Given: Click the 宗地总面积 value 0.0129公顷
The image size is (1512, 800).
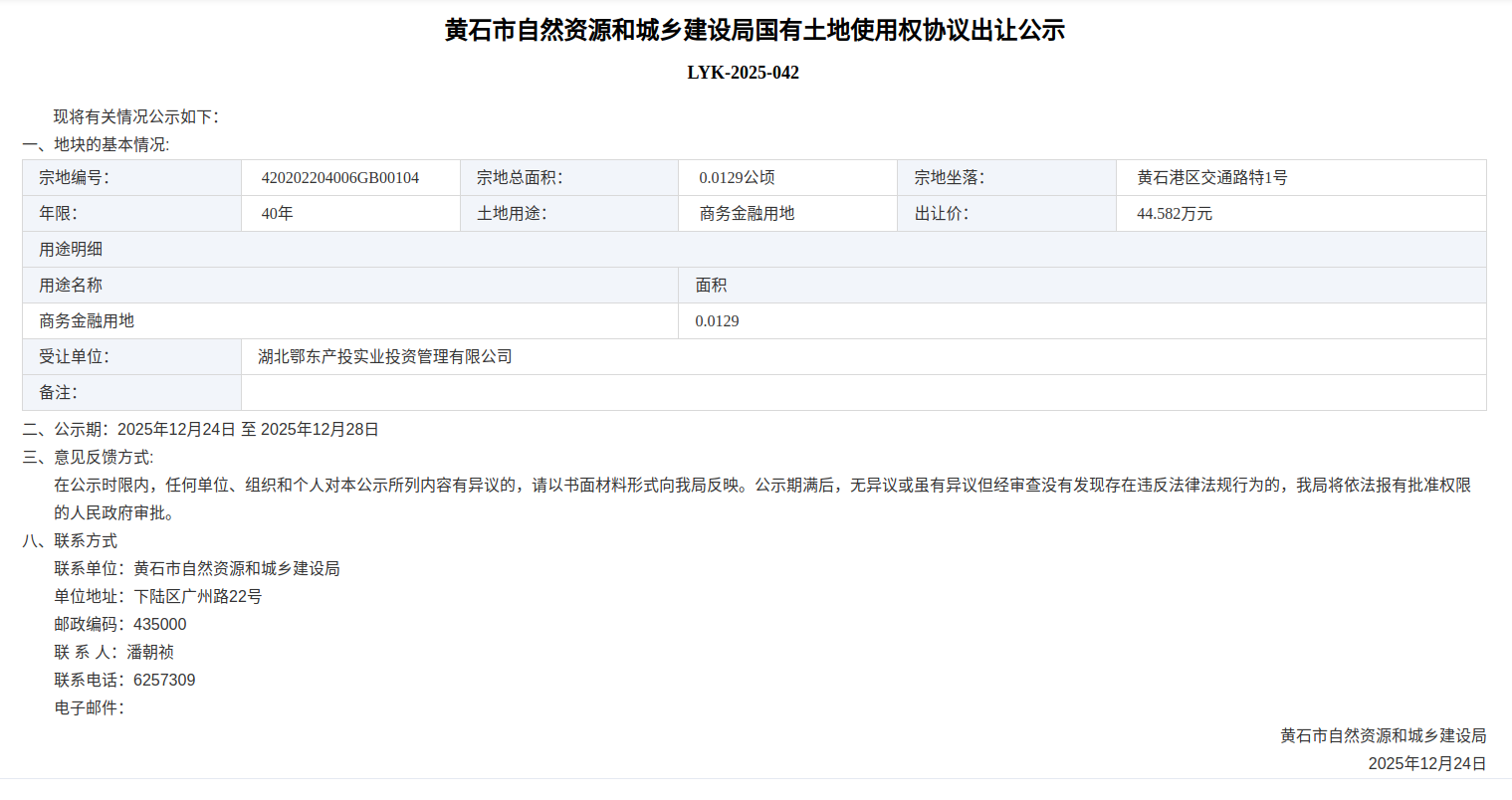Looking at the screenshot, I should pyautogui.click(x=737, y=178).
